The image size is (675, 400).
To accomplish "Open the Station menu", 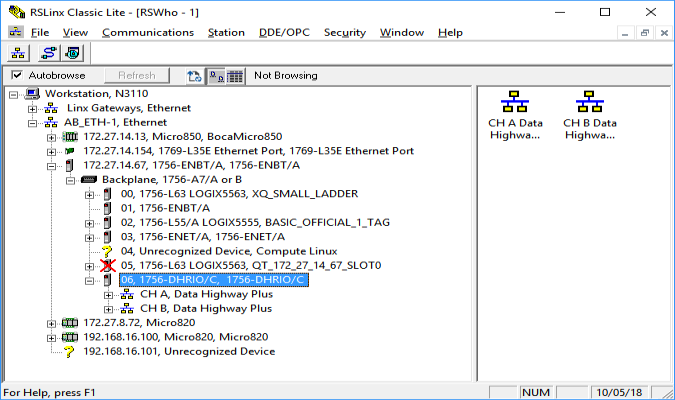I will (x=226, y=33).
